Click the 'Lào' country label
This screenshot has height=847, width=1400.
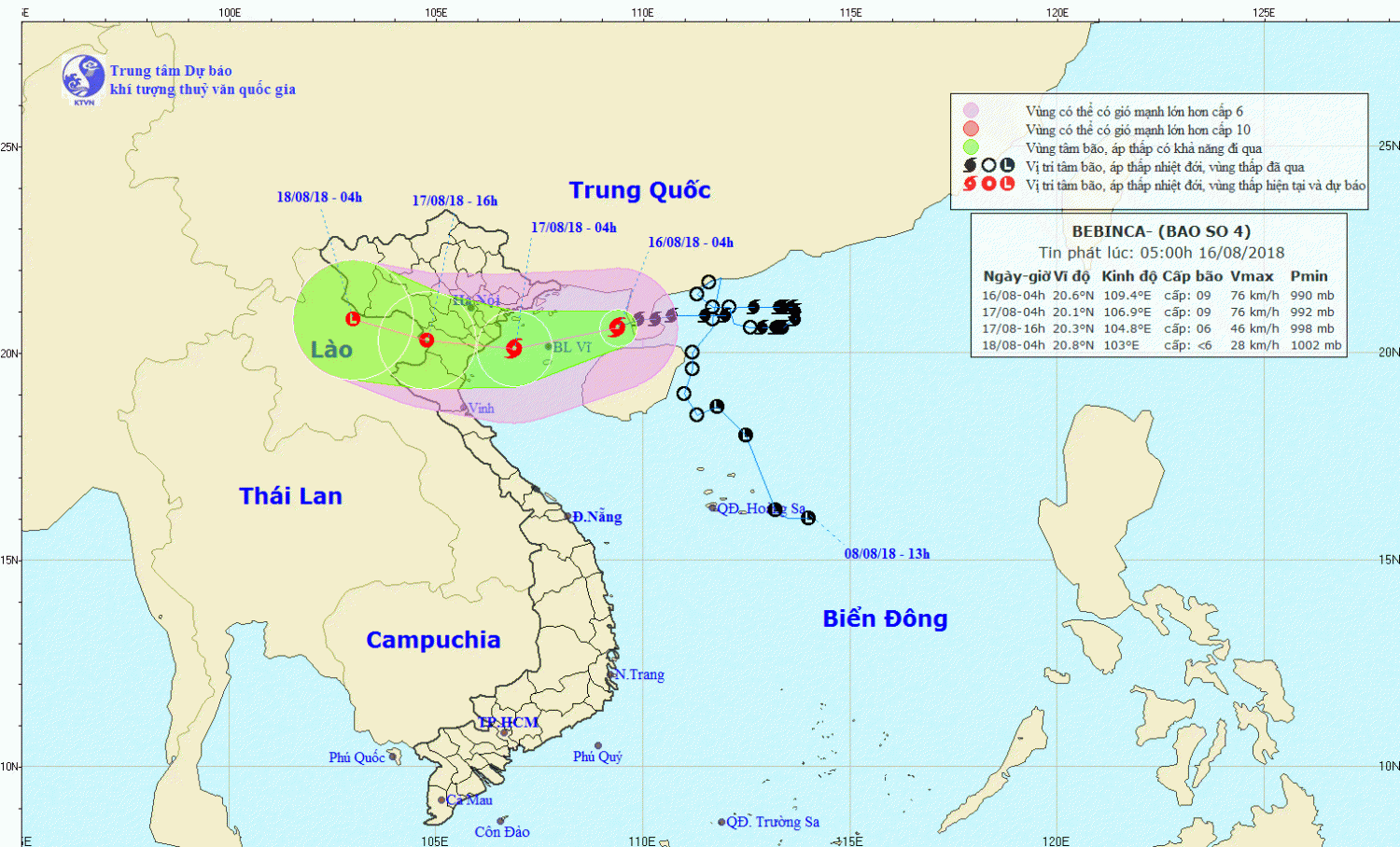(331, 349)
